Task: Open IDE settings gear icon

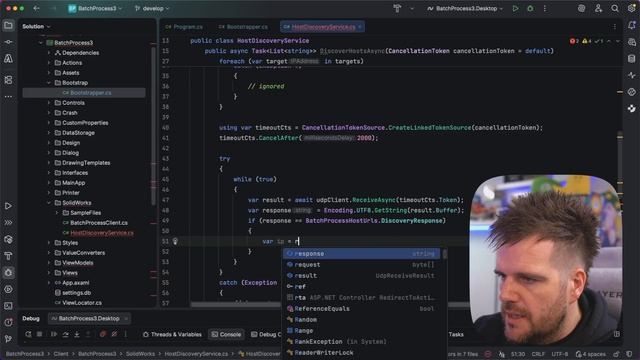Action: coord(631,8)
